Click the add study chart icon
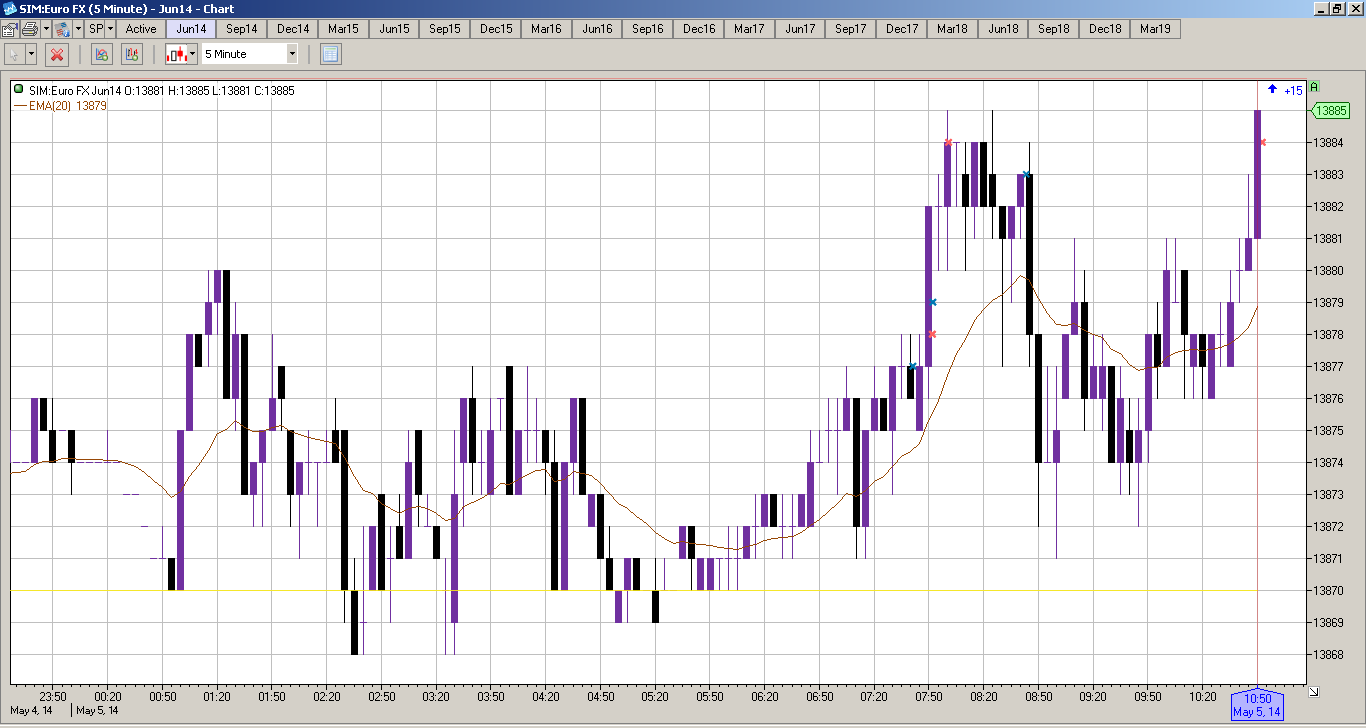 [101, 54]
